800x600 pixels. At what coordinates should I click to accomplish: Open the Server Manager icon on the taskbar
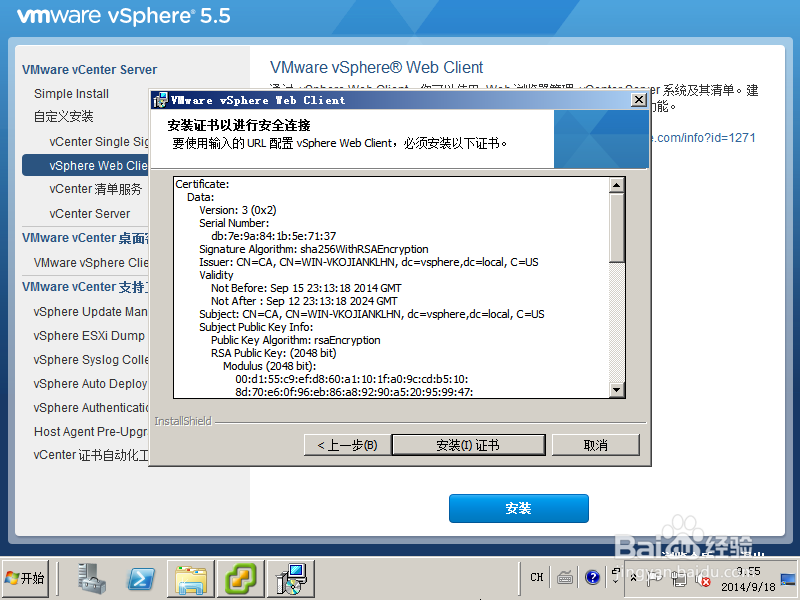click(92, 578)
